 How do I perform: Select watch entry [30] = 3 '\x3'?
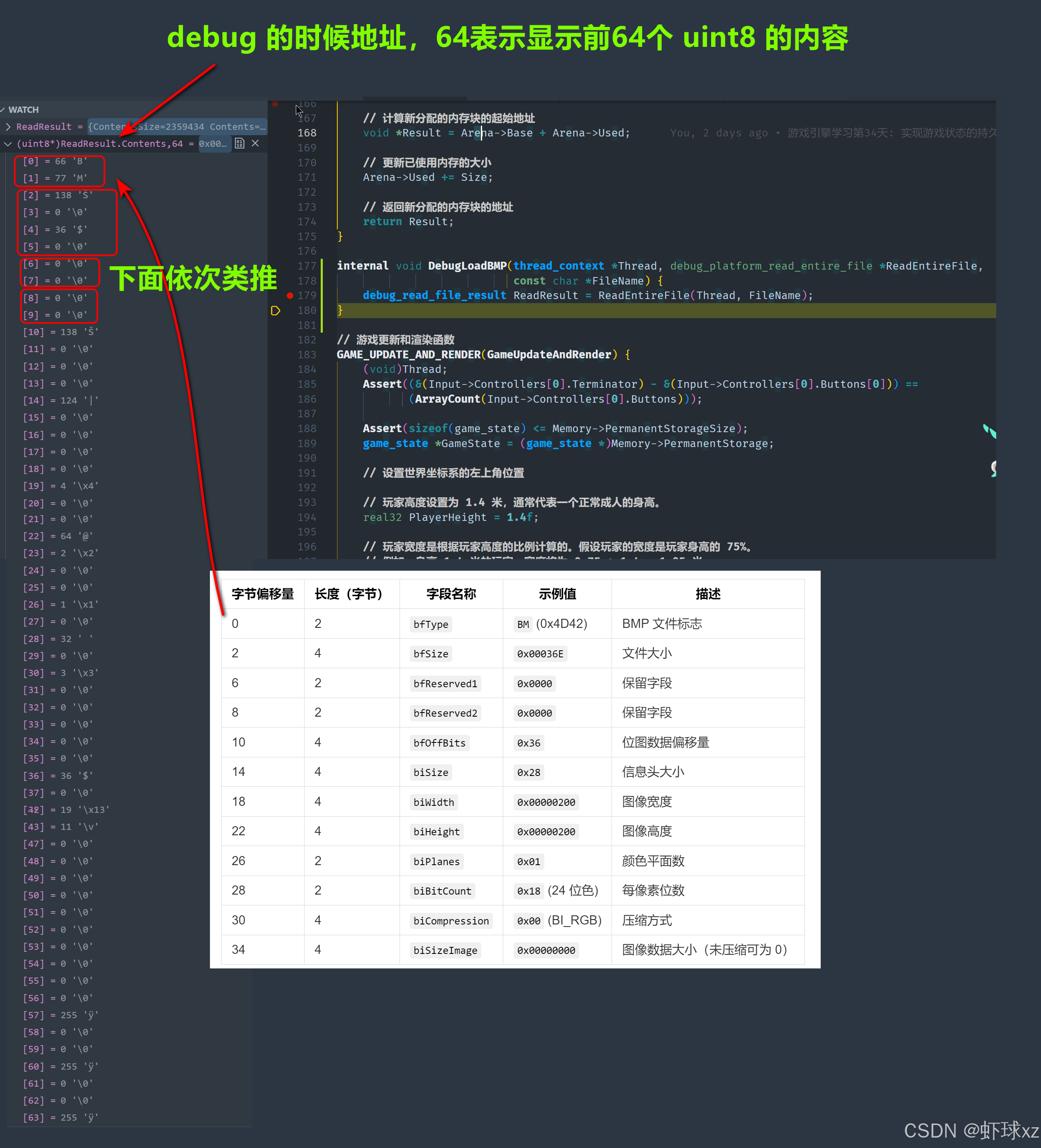click(x=61, y=673)
